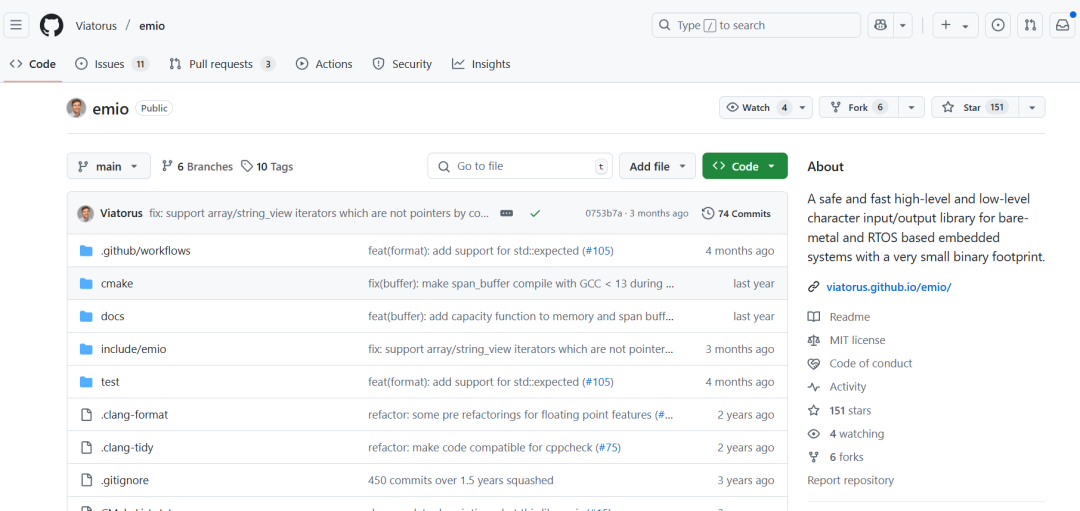
Task: Star the emio repository
Action: [x=975, y=107]
